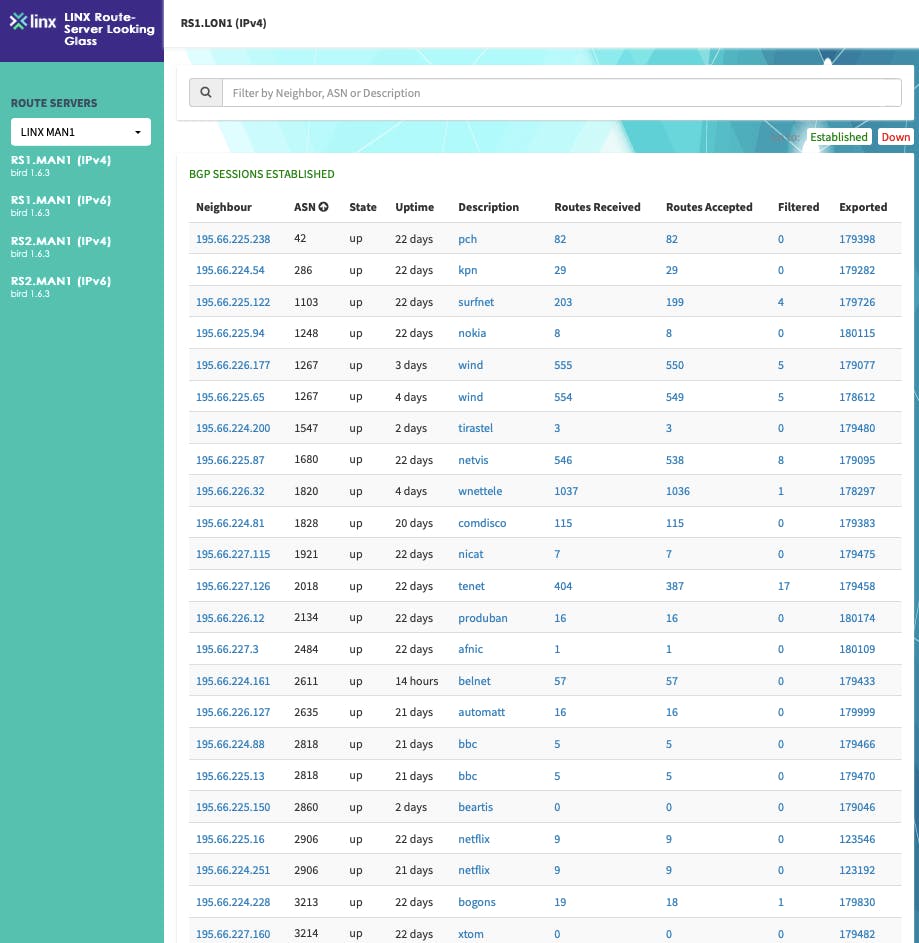
Task: Select RS2.MAN1 (IPv6) route server
Action: point(60,281)
